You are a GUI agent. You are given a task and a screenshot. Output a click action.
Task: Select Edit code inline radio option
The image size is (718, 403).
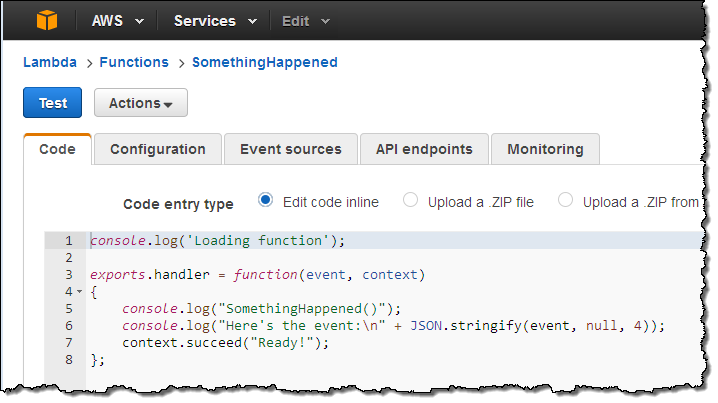click(266, 201)
